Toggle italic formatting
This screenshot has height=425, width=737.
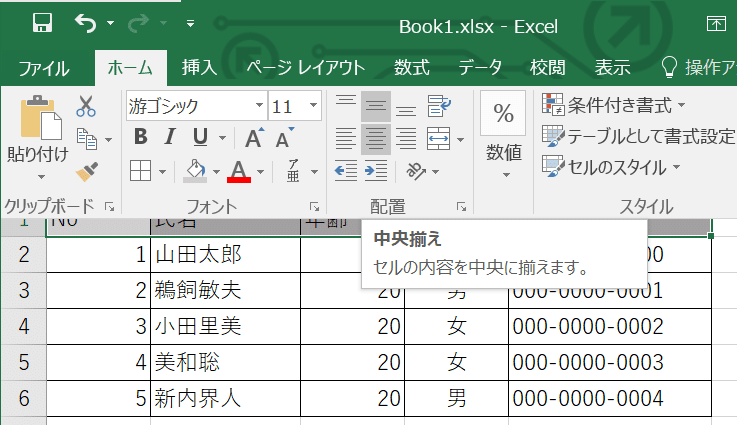[x=170, y=137]
